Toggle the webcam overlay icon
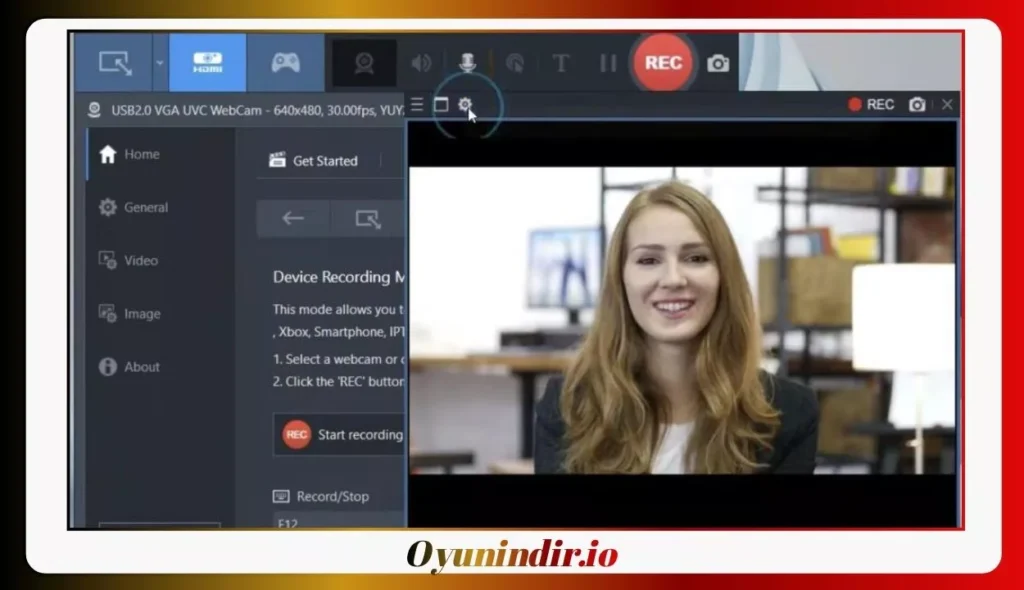Image resolution: width=1024 pixels, height=590 pixels. (x=364, y=63)
